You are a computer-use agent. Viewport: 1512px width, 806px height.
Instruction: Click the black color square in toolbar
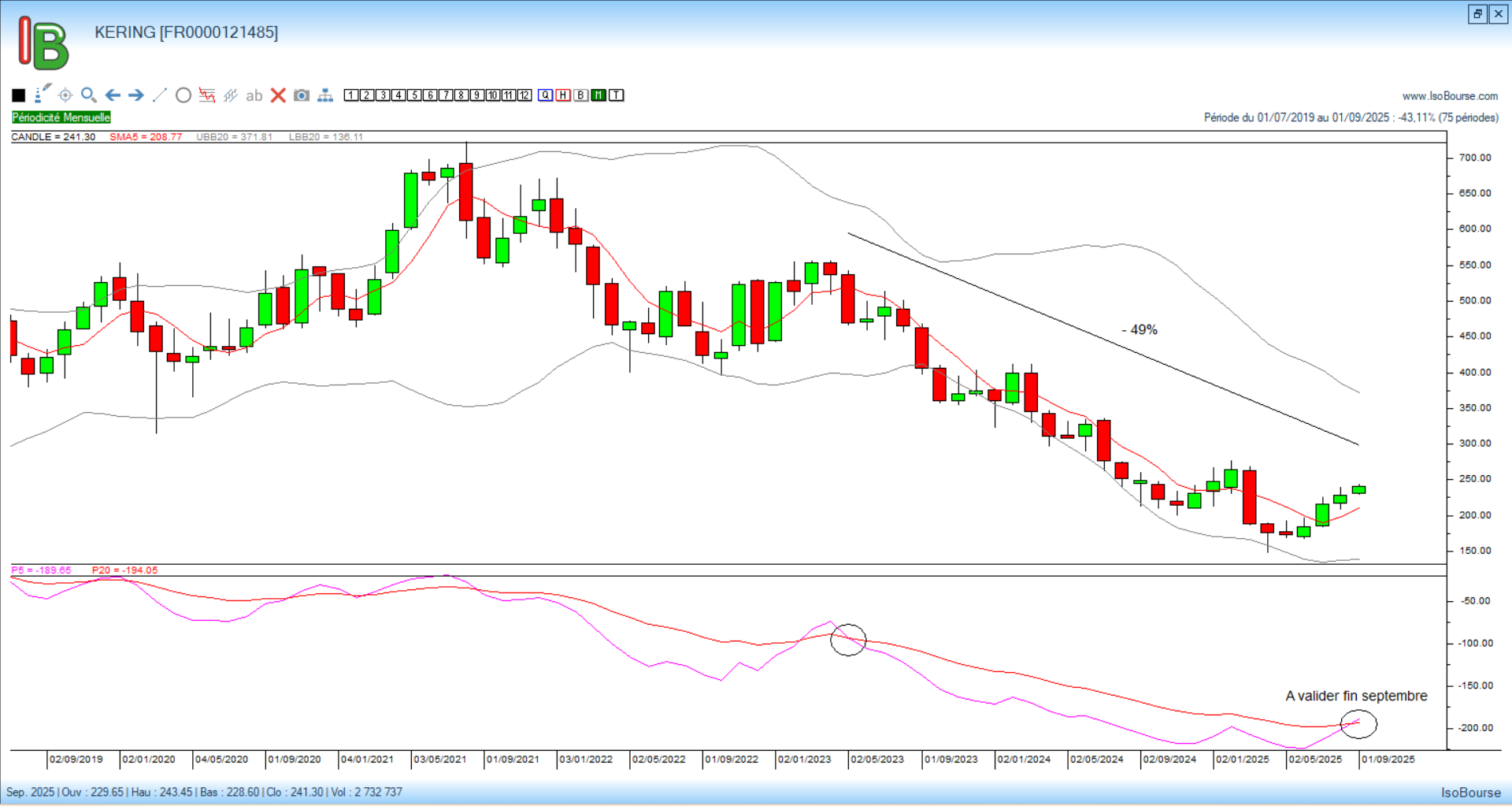[19, 95]
